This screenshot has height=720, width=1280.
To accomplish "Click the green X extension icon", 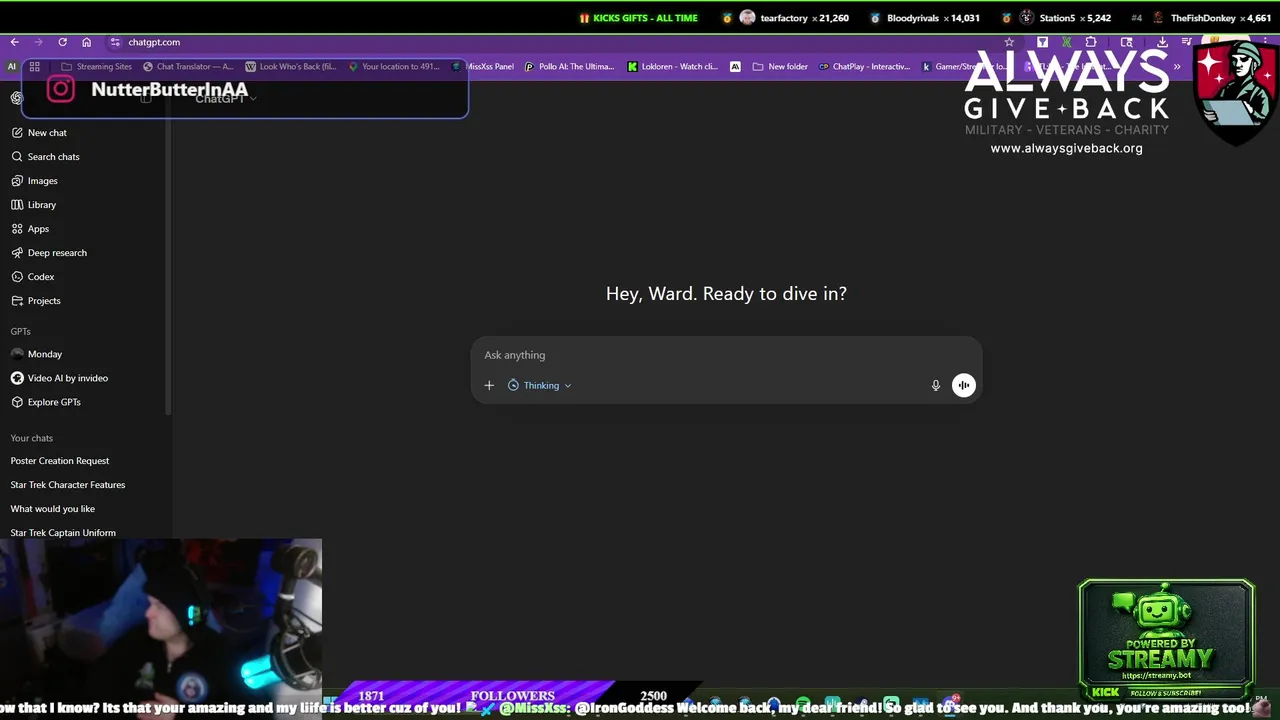I will [1067, 42].
